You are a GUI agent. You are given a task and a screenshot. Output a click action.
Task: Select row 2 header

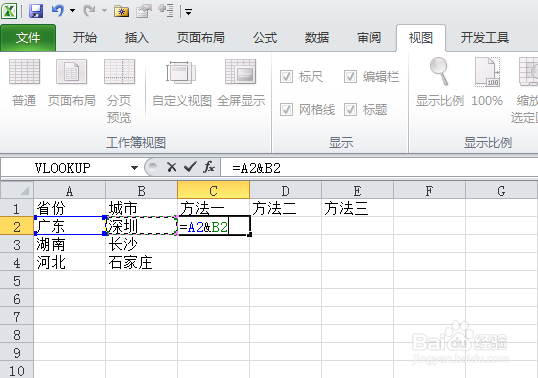[17, 226]
